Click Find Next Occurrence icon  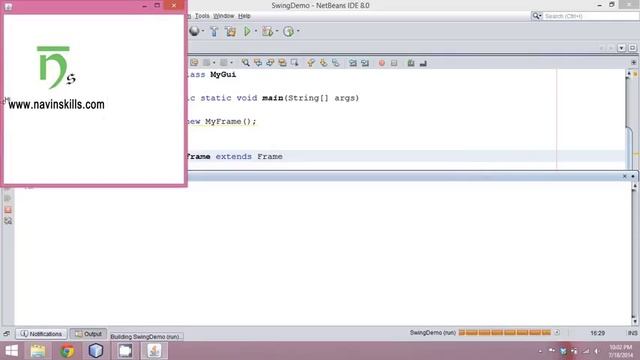click(270, 63)
